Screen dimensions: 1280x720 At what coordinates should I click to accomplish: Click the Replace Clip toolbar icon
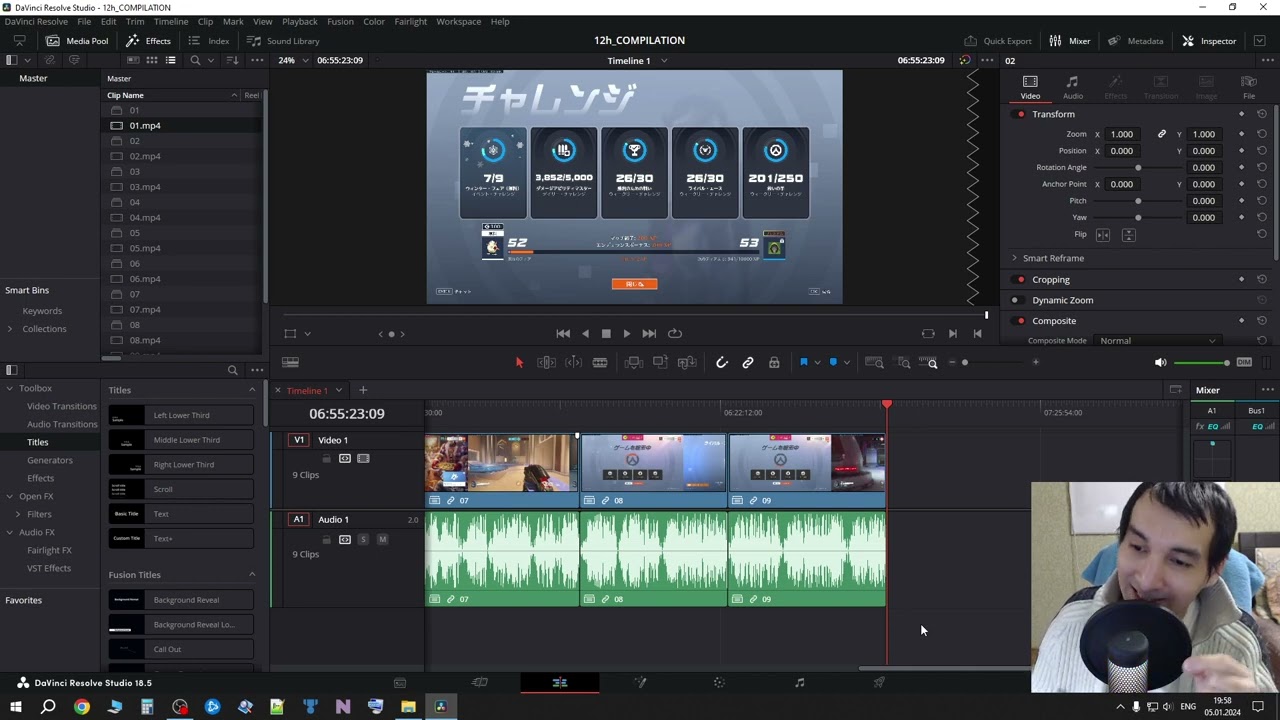click(686, 362)
